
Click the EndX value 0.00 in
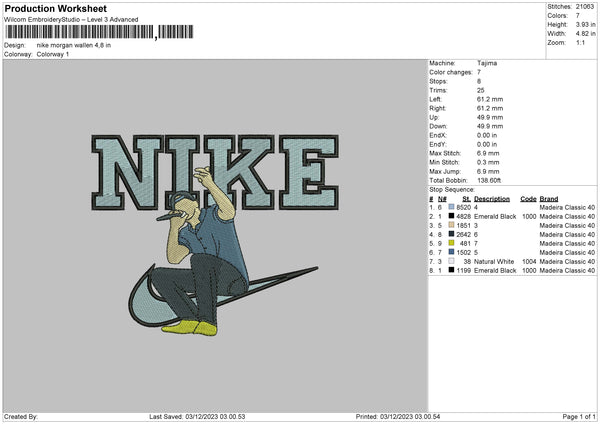coord(487,135)
